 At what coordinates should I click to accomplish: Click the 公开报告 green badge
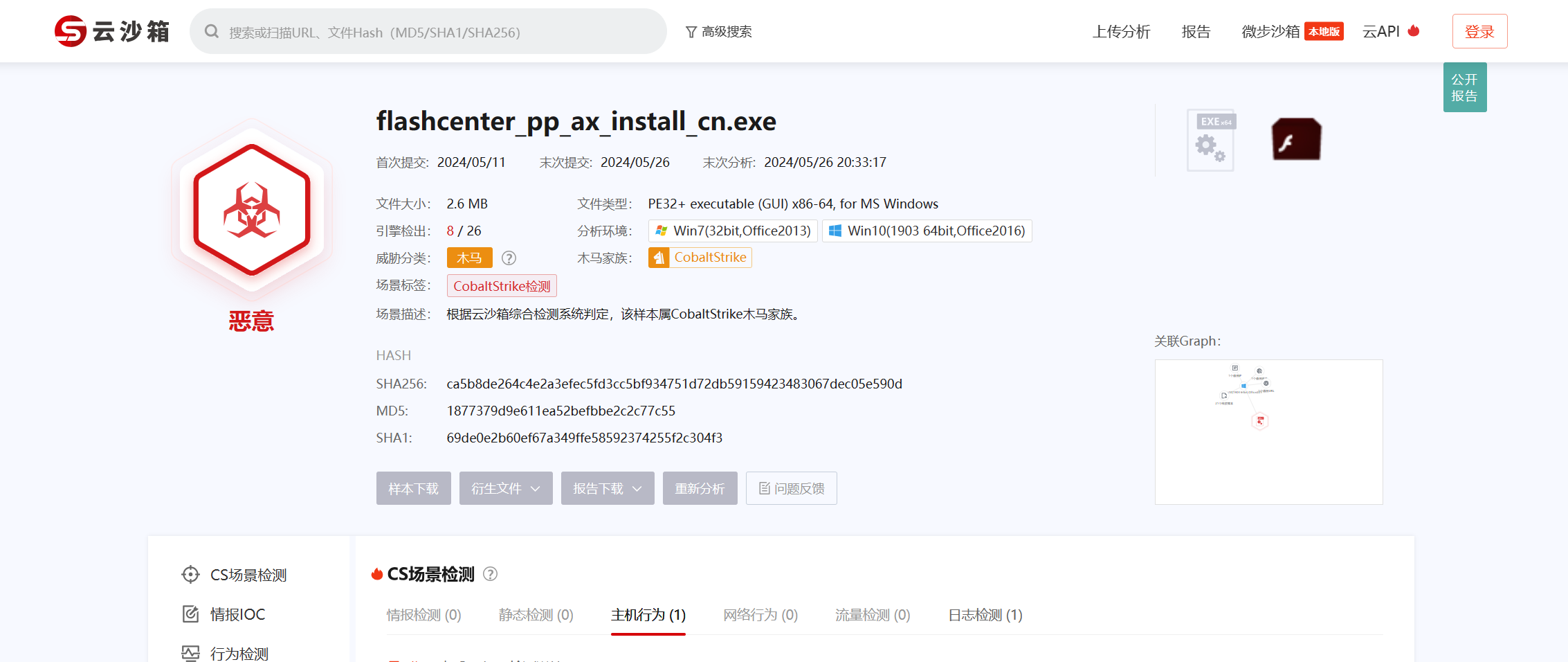[1465, 87]
